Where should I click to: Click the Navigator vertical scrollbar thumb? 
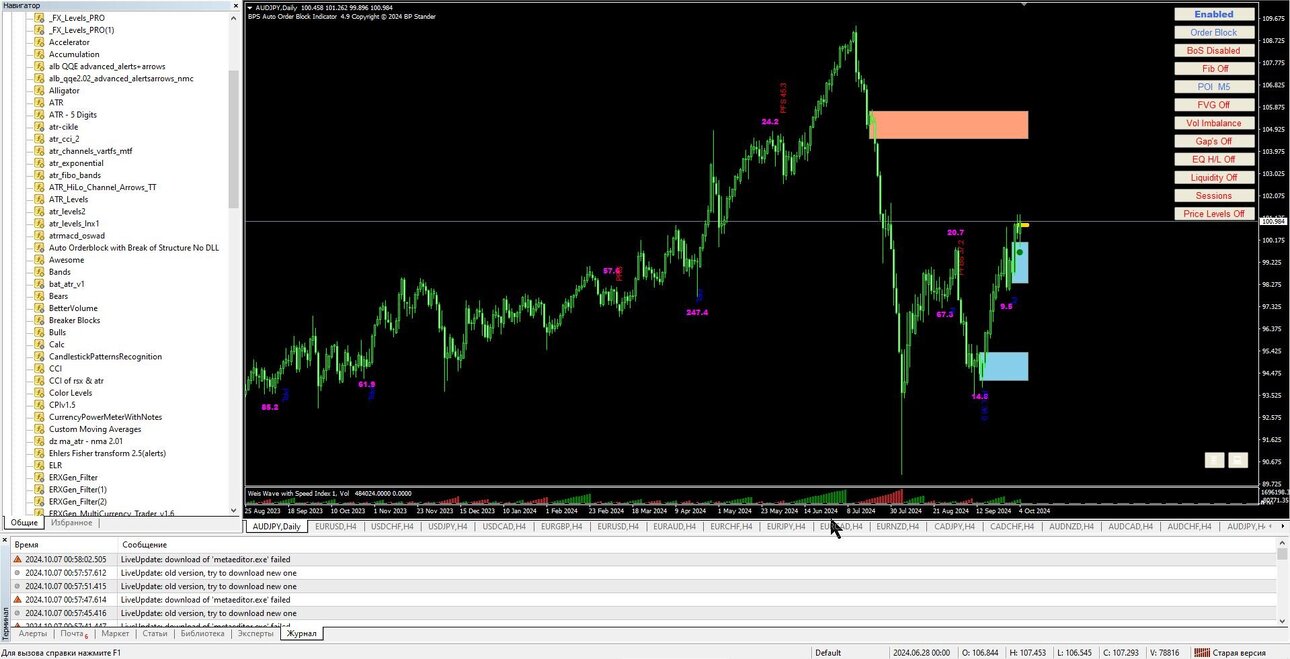tap(234, 140)
